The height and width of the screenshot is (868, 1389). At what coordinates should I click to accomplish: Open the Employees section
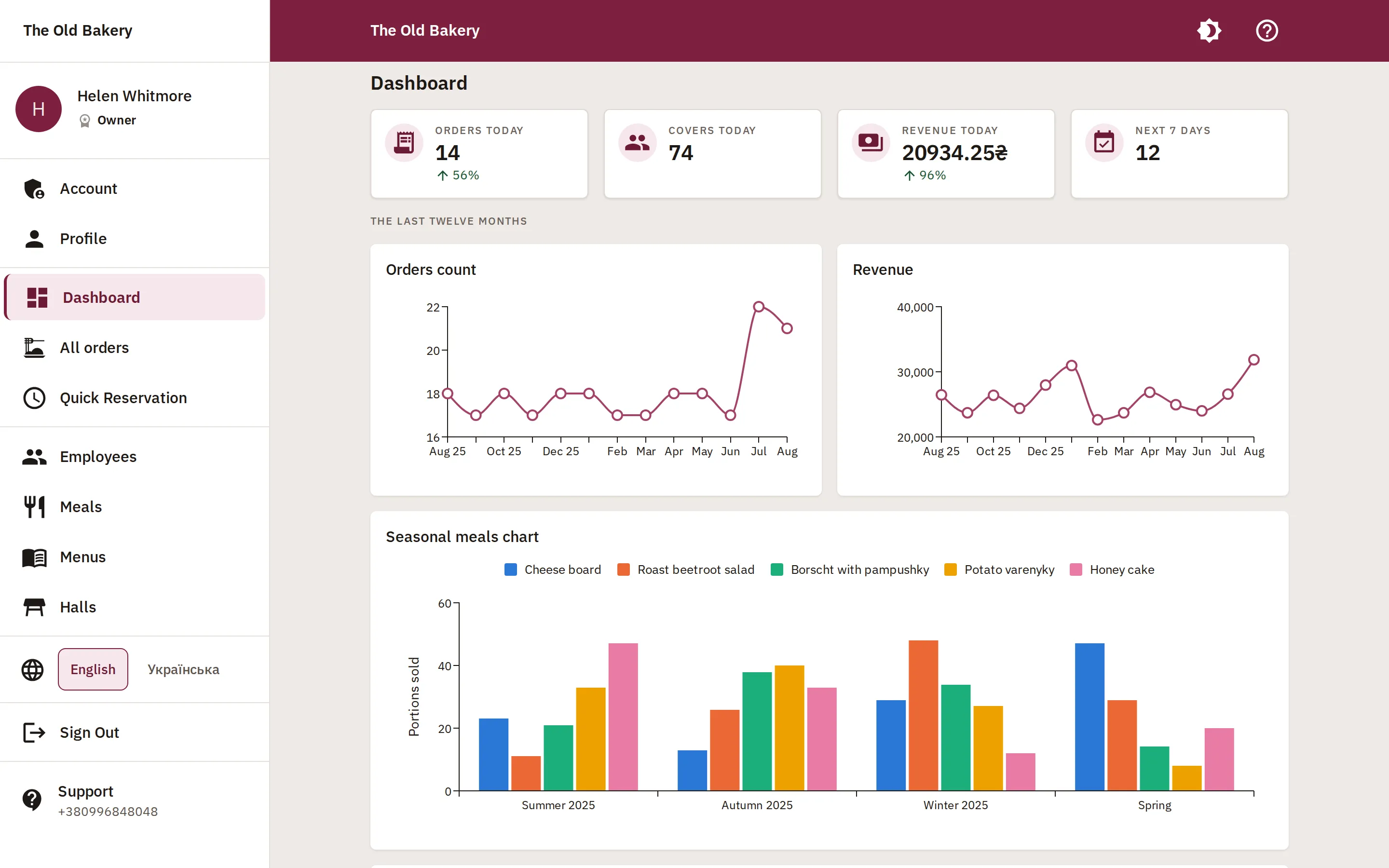[134, 457]
